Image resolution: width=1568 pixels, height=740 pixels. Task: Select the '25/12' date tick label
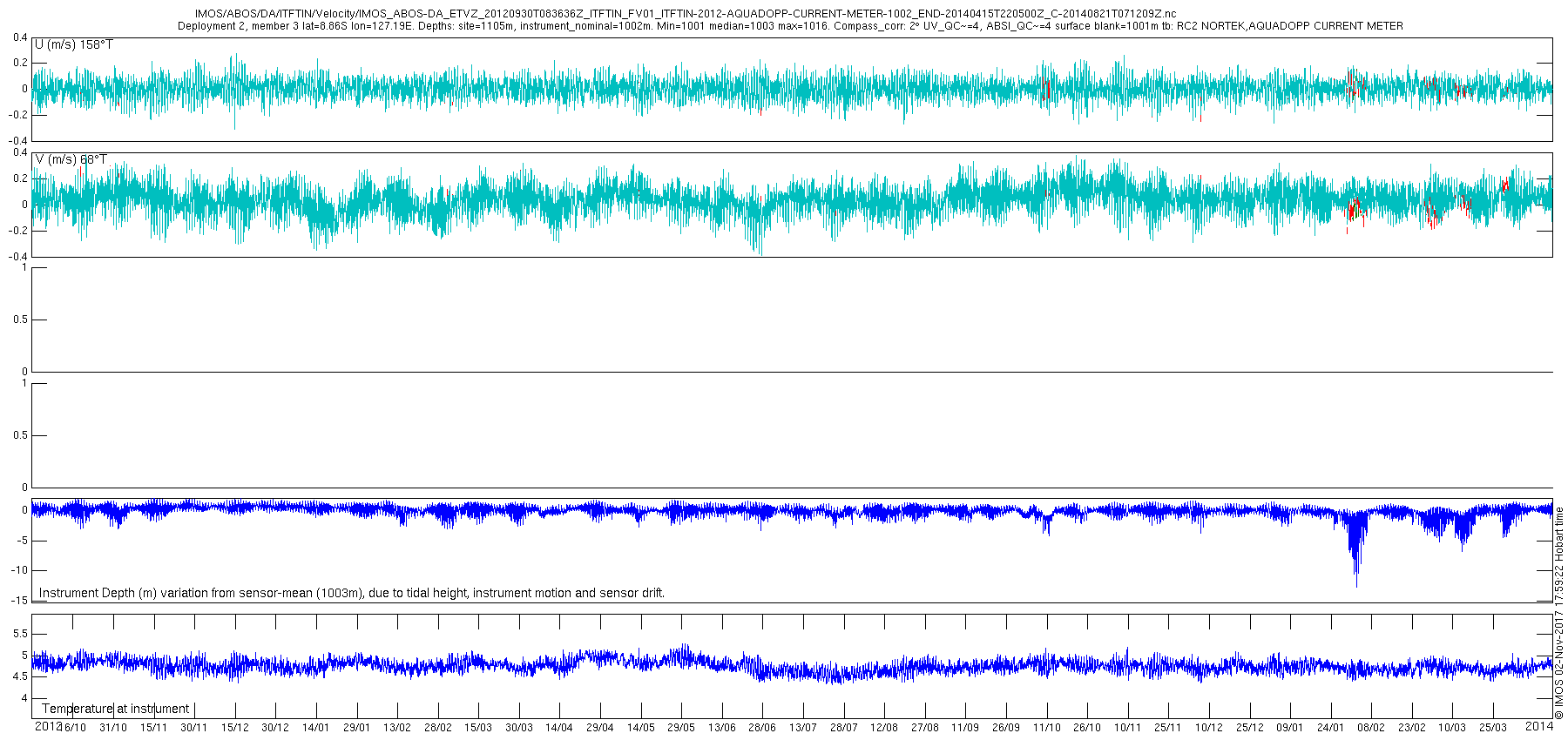click(x=1249, y=728)
